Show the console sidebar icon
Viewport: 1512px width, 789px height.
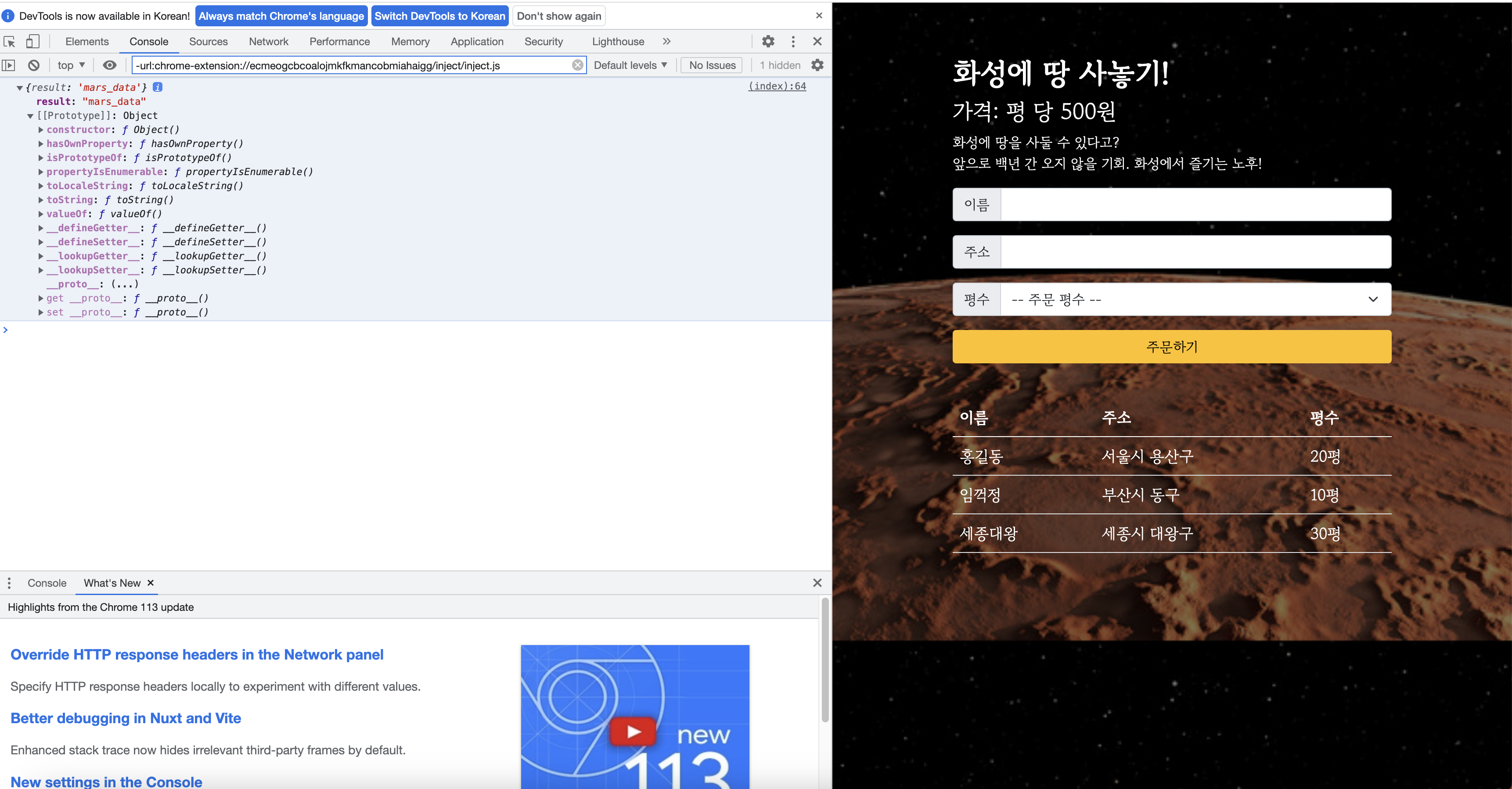pos(8,65)
